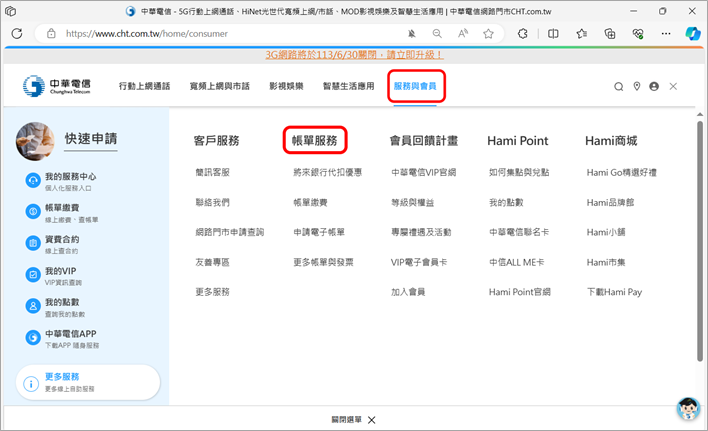Close the mega menu with the X icon
Viewport: 708px width, 431px height.
point(673,87)
